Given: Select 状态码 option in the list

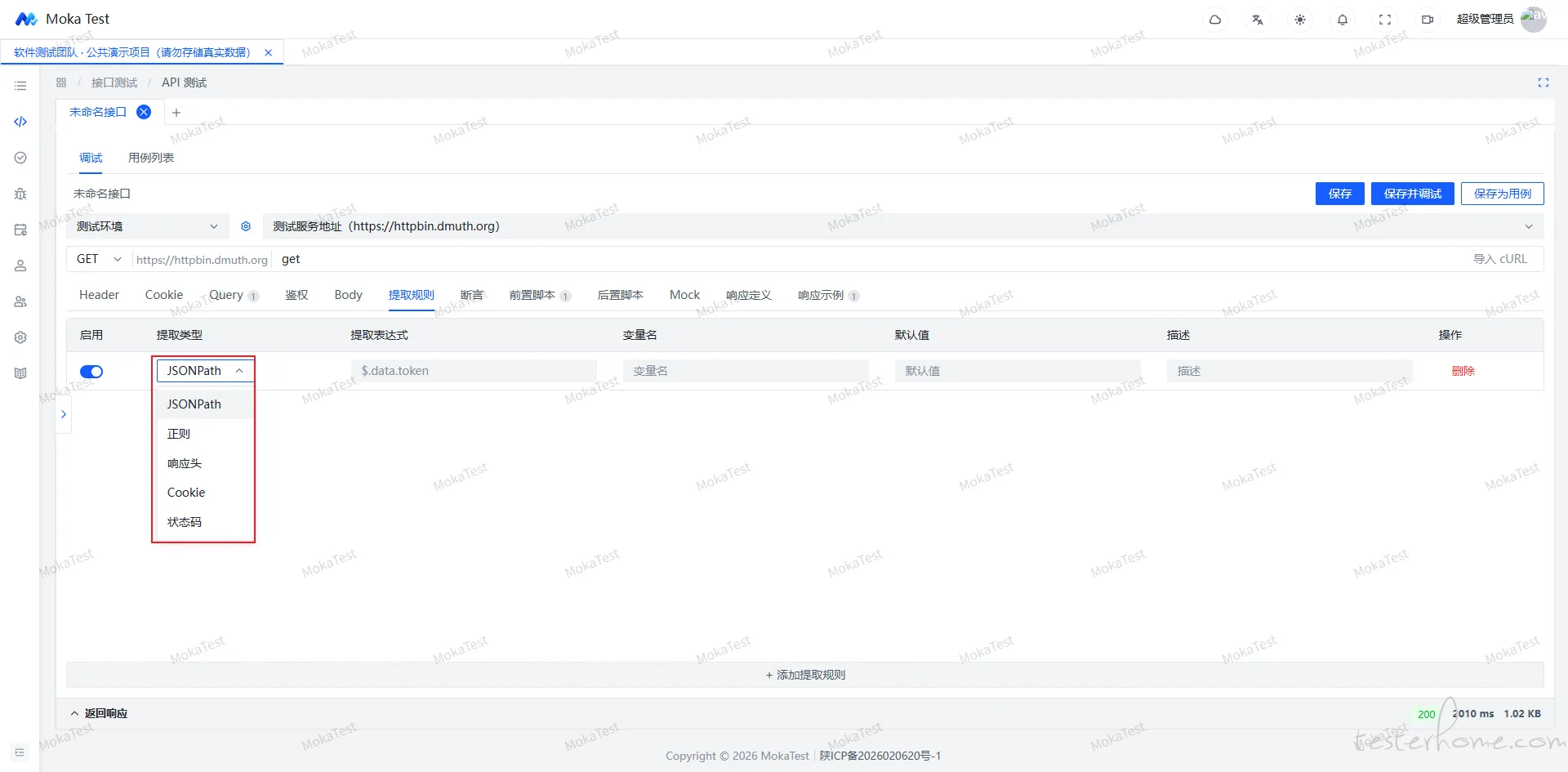Looking at the screenshot, I should tap(204, 522).
